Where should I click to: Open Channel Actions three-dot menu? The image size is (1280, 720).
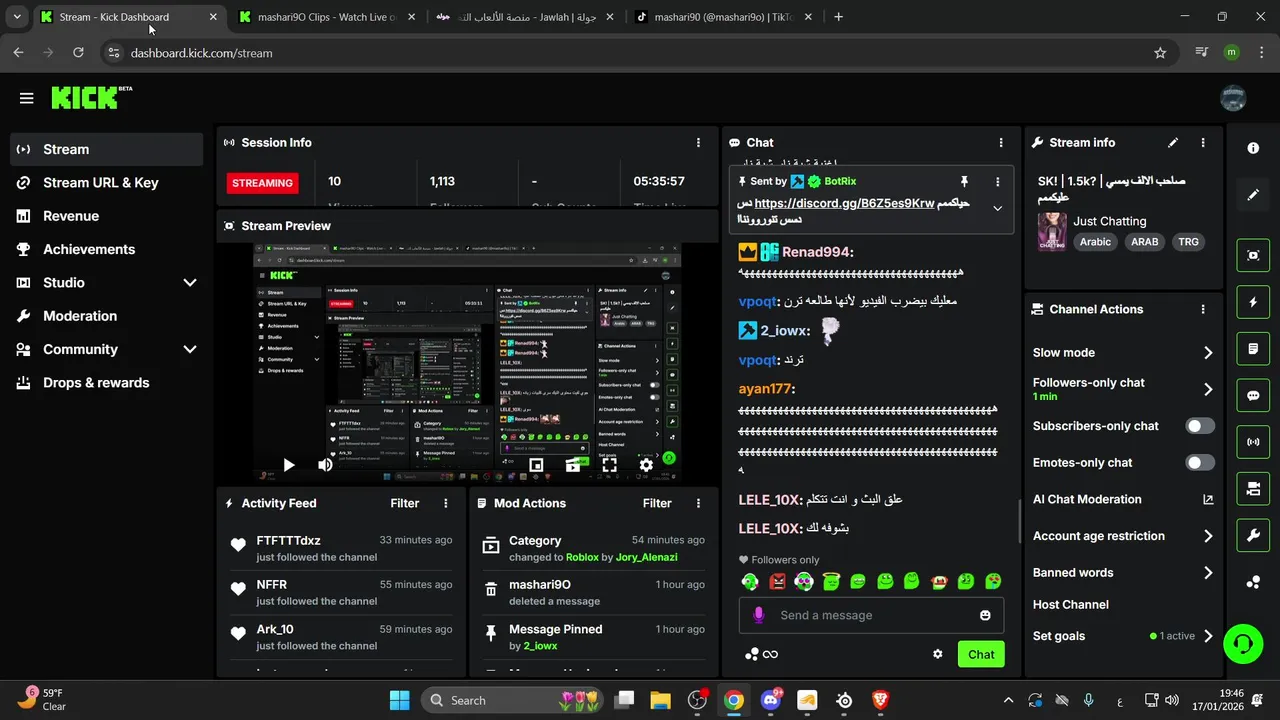click(1203, 310)
